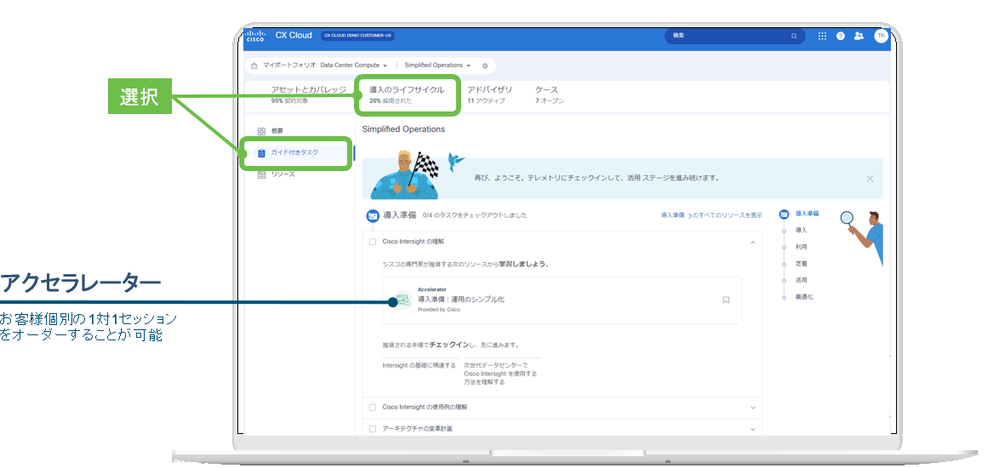
Task: Open the users/team icon in header
Action: [x=859, y=36]
